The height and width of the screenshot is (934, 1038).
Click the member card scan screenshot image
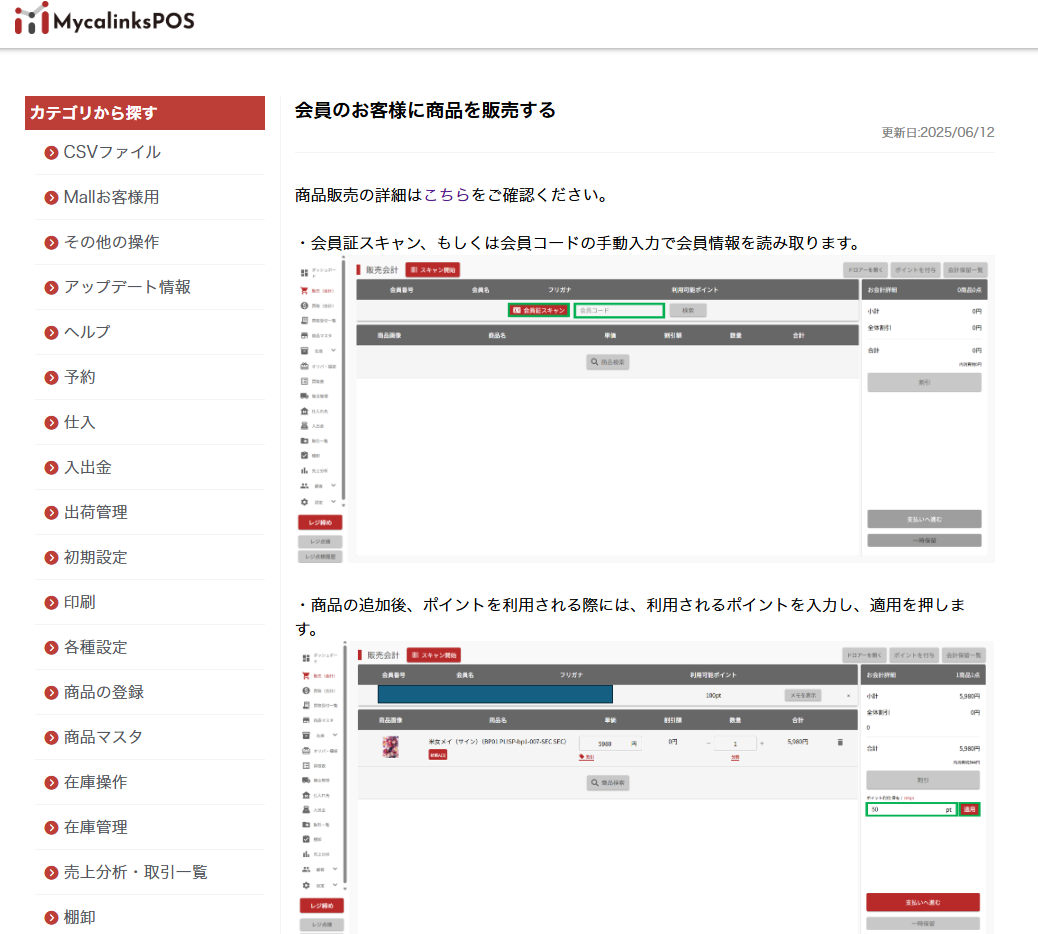click(644, 409)
